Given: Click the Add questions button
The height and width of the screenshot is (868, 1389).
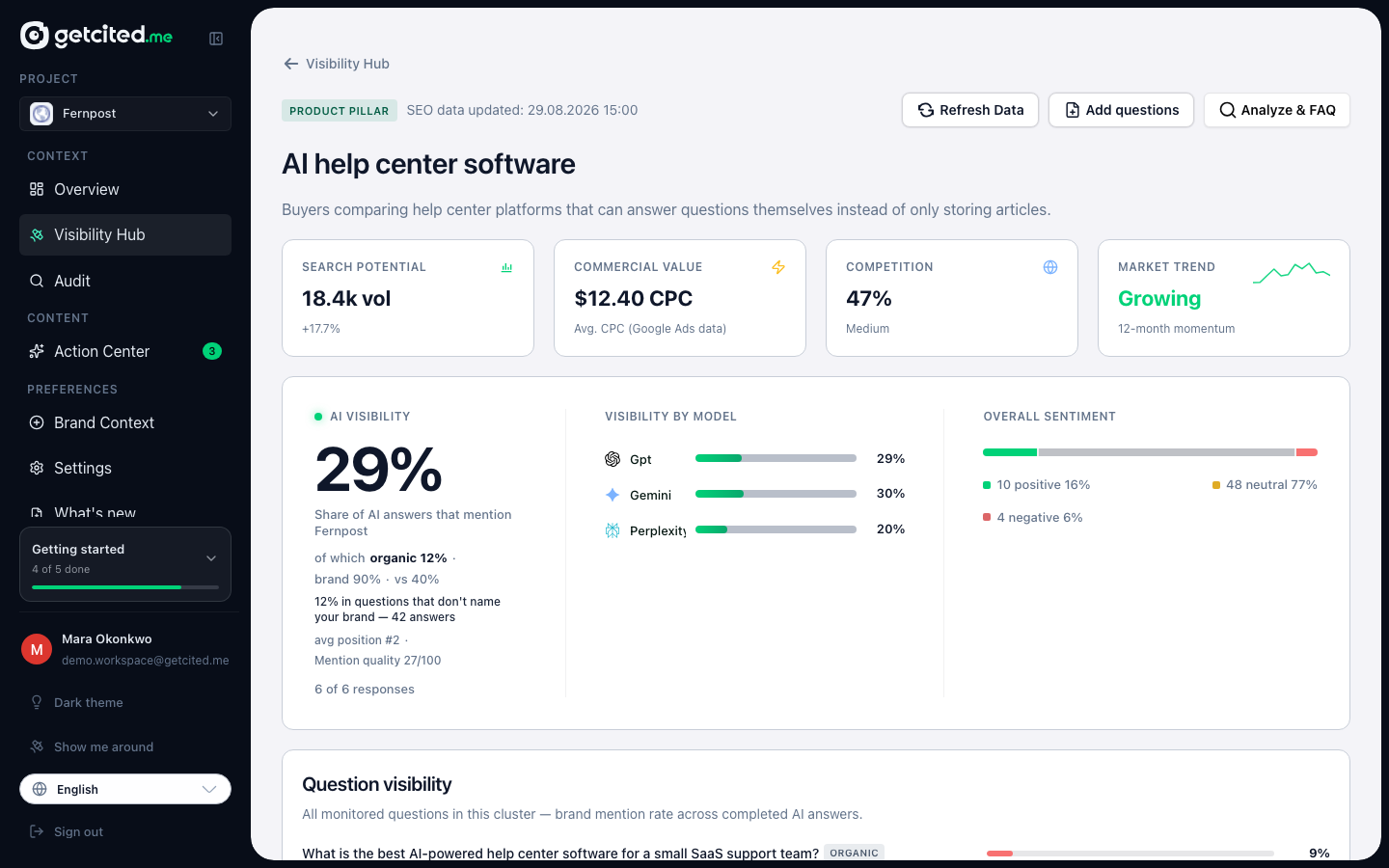Looking at the screenshot, I should 1121,110.
